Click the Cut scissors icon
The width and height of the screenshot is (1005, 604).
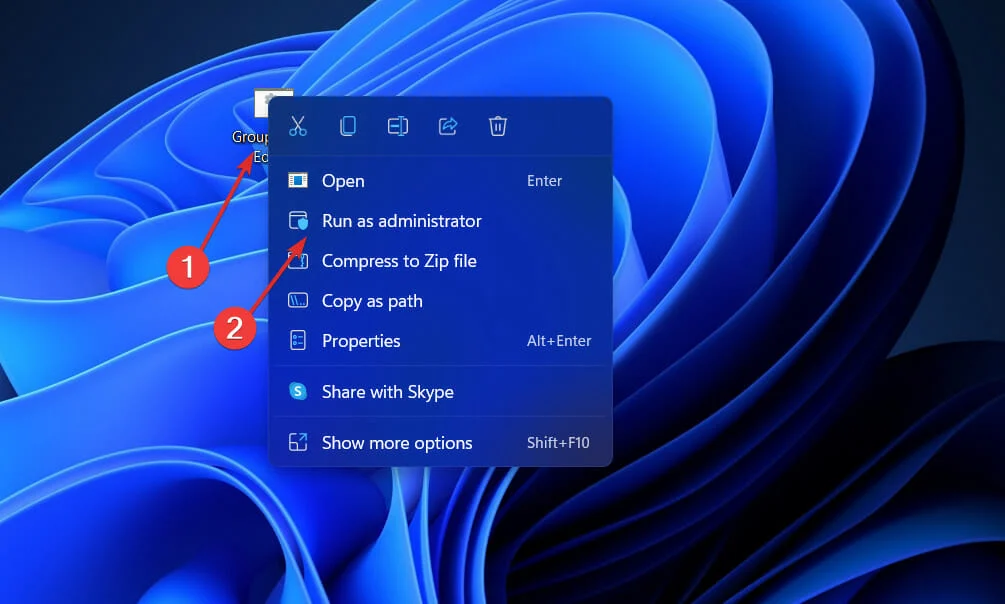[298, 126]
